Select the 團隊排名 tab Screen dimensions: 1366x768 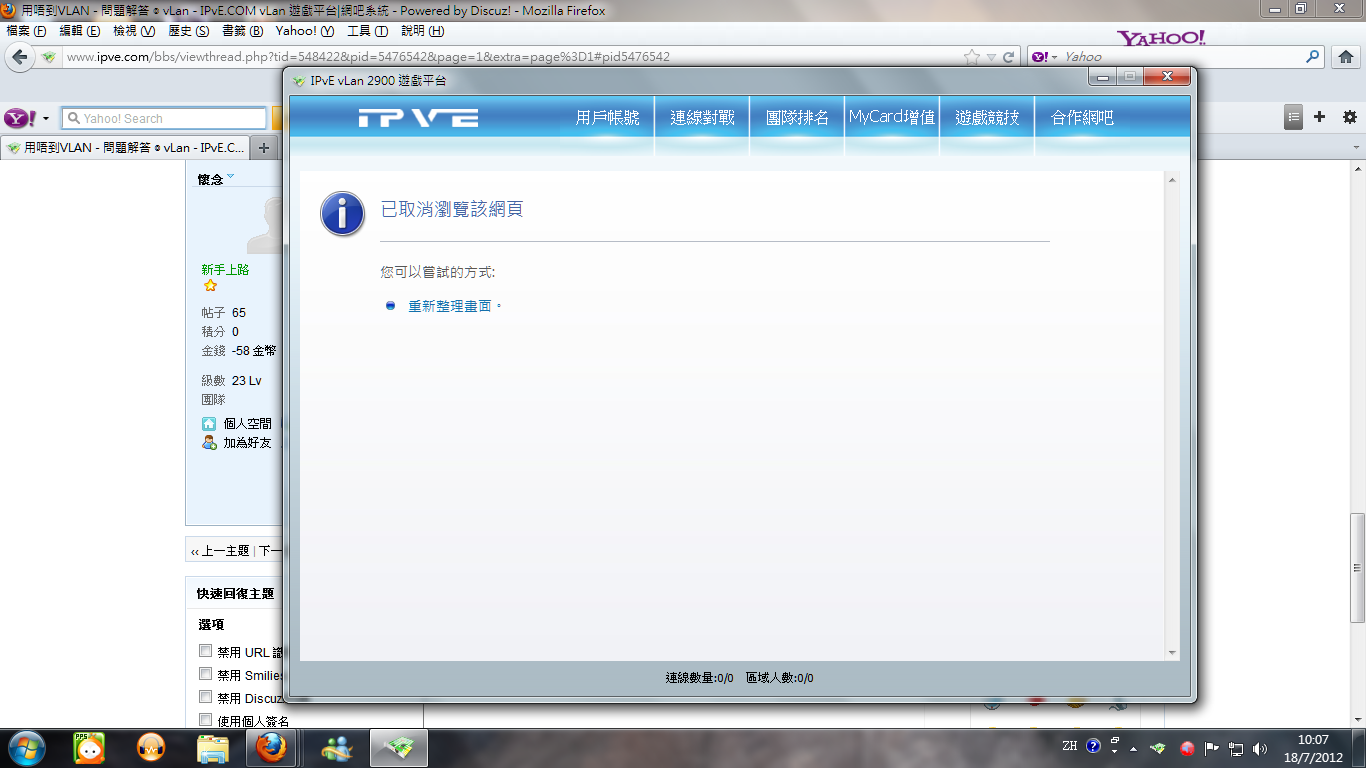(797, 118)
